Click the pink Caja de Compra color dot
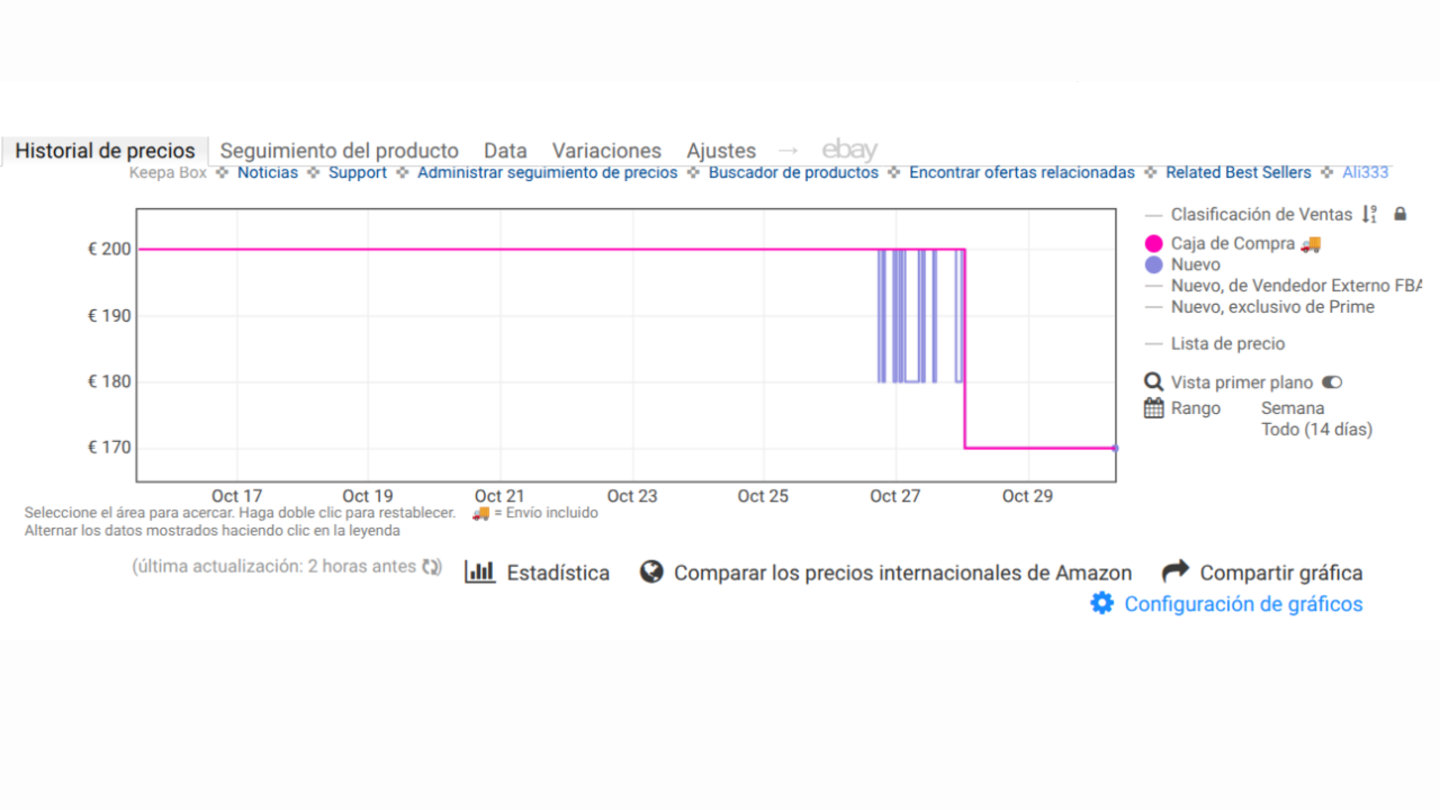 point(1154,244)
